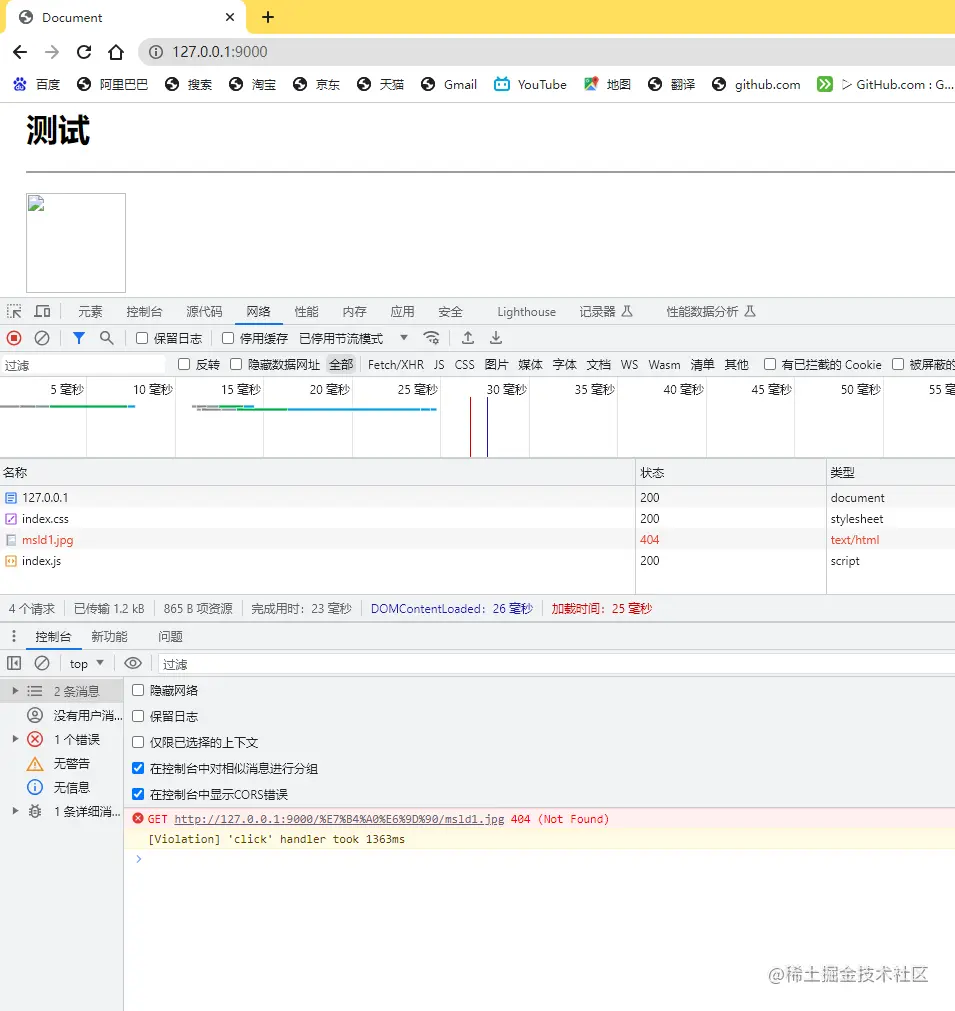Open the Baidu bookmark

click(37, 84)
